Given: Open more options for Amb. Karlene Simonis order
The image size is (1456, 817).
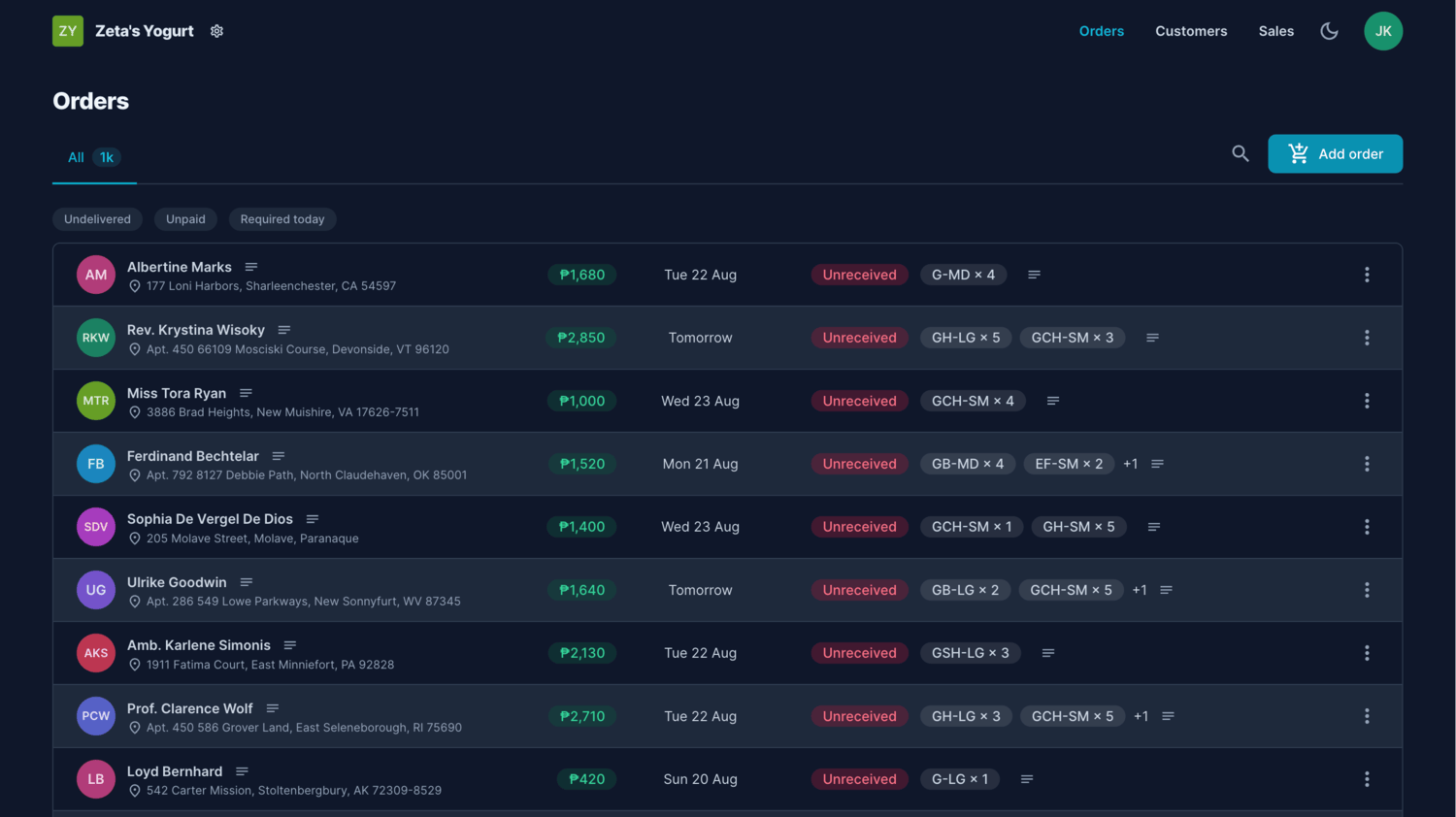Looking at the screenshot, I should coord(1367,653).
